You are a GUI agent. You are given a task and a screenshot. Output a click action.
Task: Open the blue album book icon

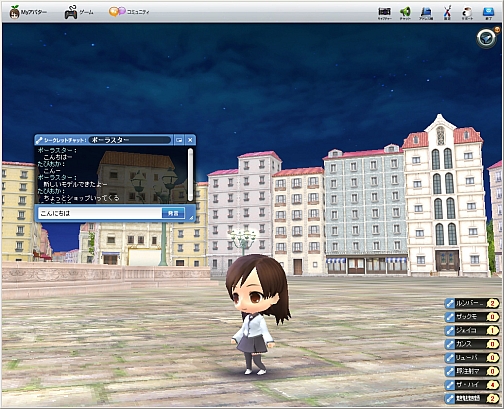coord(426,13)
